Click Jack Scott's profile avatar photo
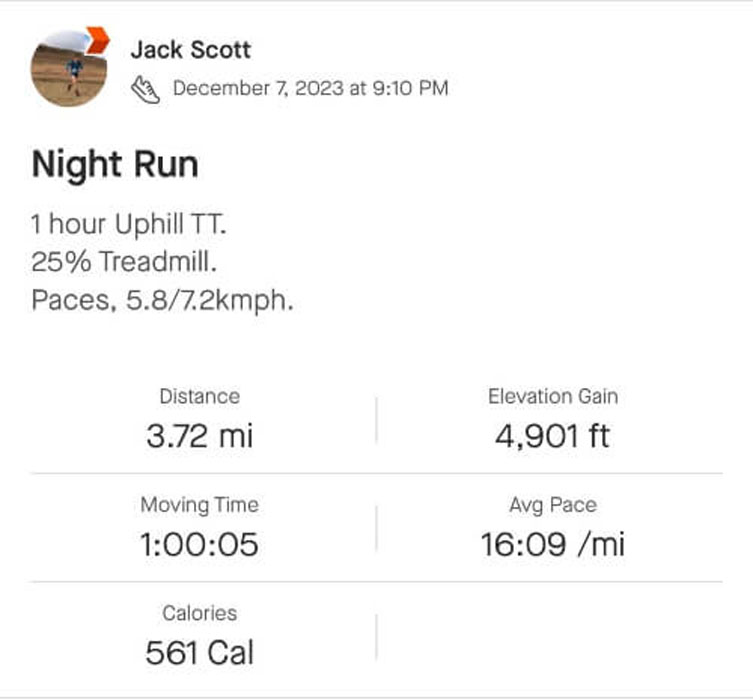The height and width of the screenshot is (700, 753). 68,69
